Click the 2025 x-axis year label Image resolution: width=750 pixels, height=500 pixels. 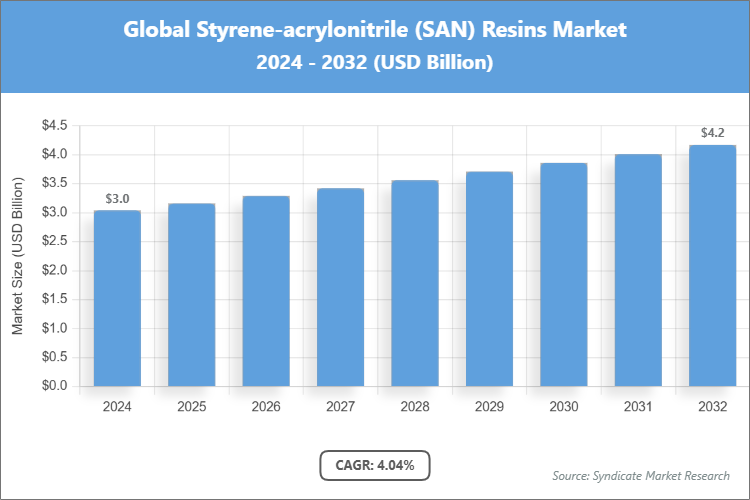pyautogui.click(x=191, y=407)
